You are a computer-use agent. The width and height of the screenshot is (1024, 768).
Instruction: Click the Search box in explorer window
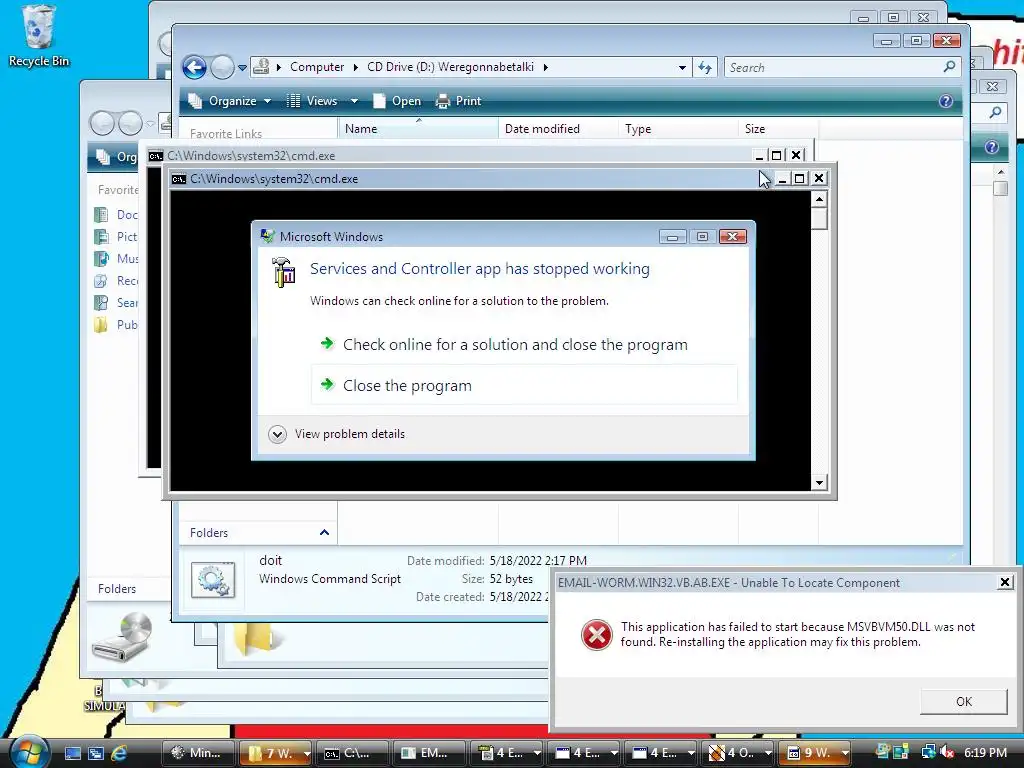tap(842, 67)
